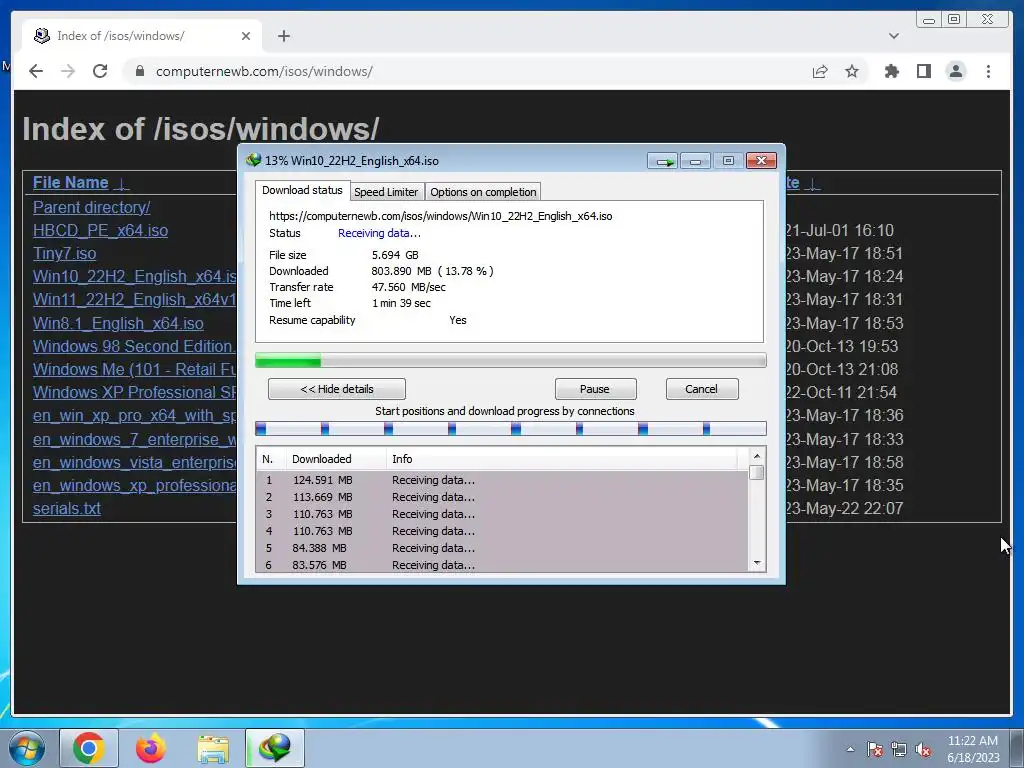This screenshot has height=768, width=1024.
Task: Click the Info column header
Action: (562, 459)
